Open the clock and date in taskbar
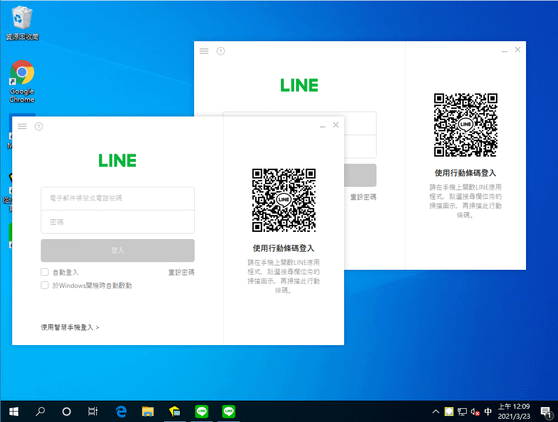The height and width of the screenshot is (422, 558). (514, 412)
